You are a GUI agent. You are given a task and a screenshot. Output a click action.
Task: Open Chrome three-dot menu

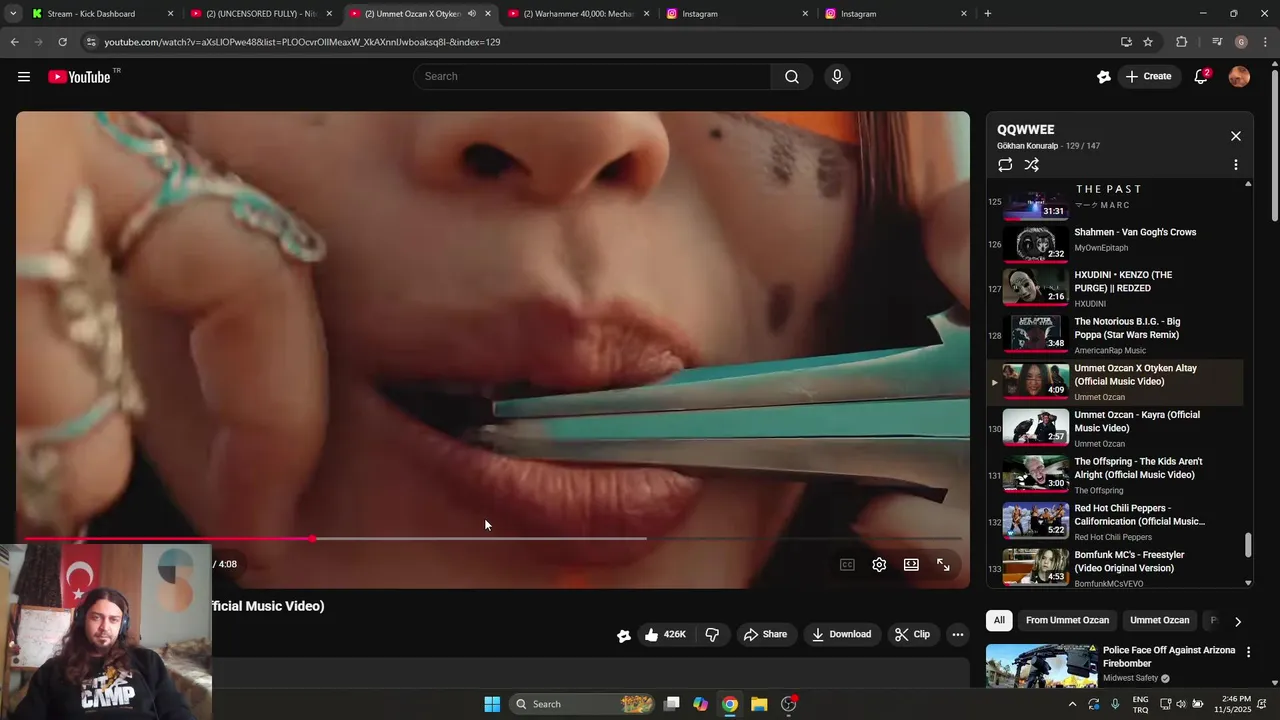[x=1266, y=42]
